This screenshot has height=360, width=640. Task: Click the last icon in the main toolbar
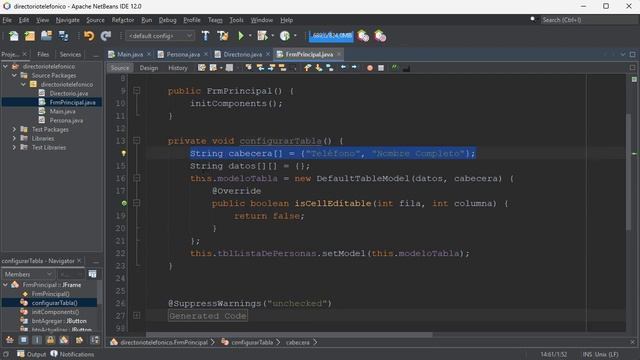[x=380, y=36]
